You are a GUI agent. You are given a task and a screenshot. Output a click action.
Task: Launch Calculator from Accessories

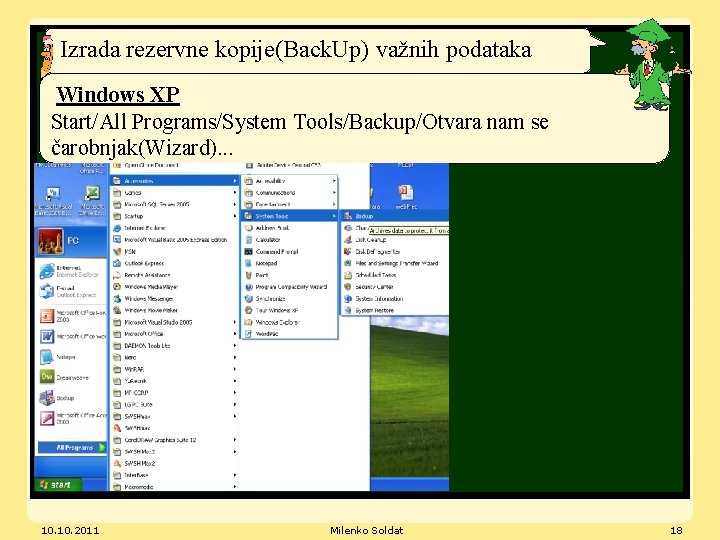[x=290, y=240]
